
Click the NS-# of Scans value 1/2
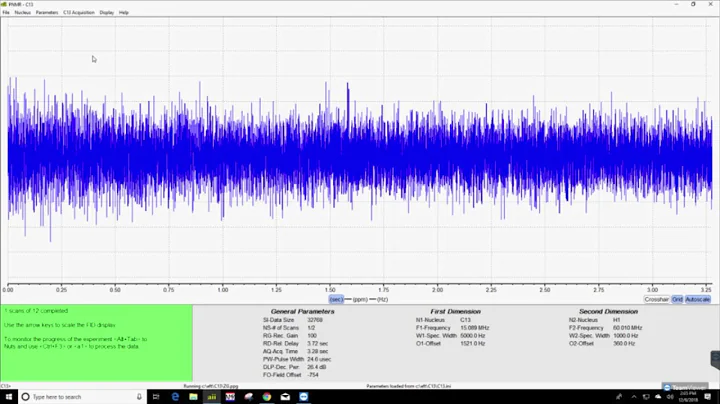[x=311, y=328]
